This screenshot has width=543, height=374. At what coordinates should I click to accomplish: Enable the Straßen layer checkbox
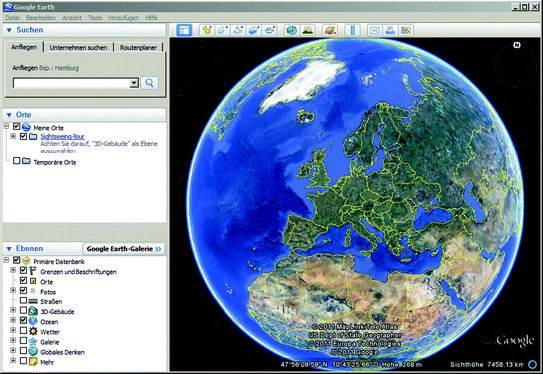pos(23,300)
